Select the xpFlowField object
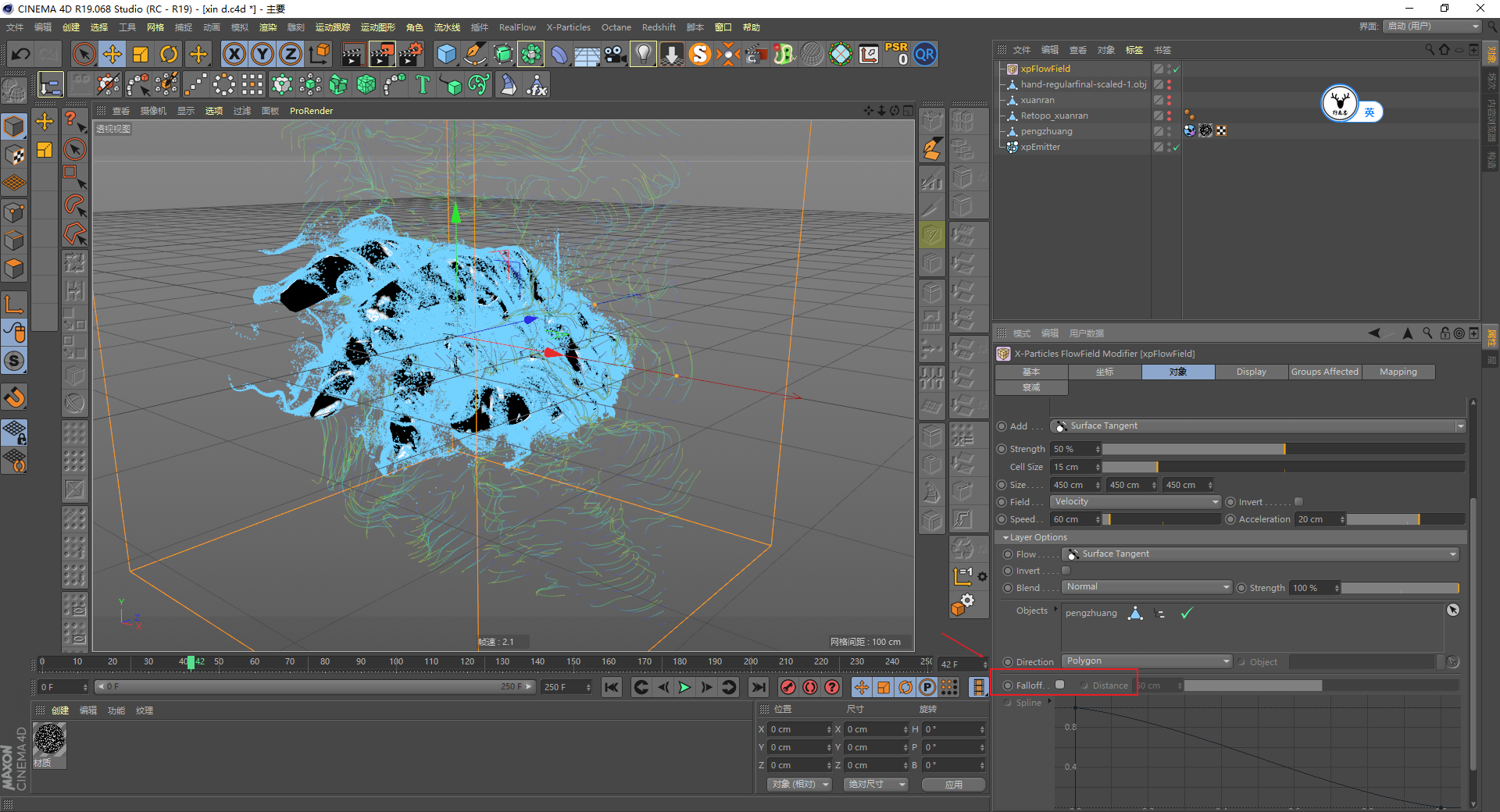This screenshot has width=1500, height=812. pyautogui.click(x=1045, y=69)
